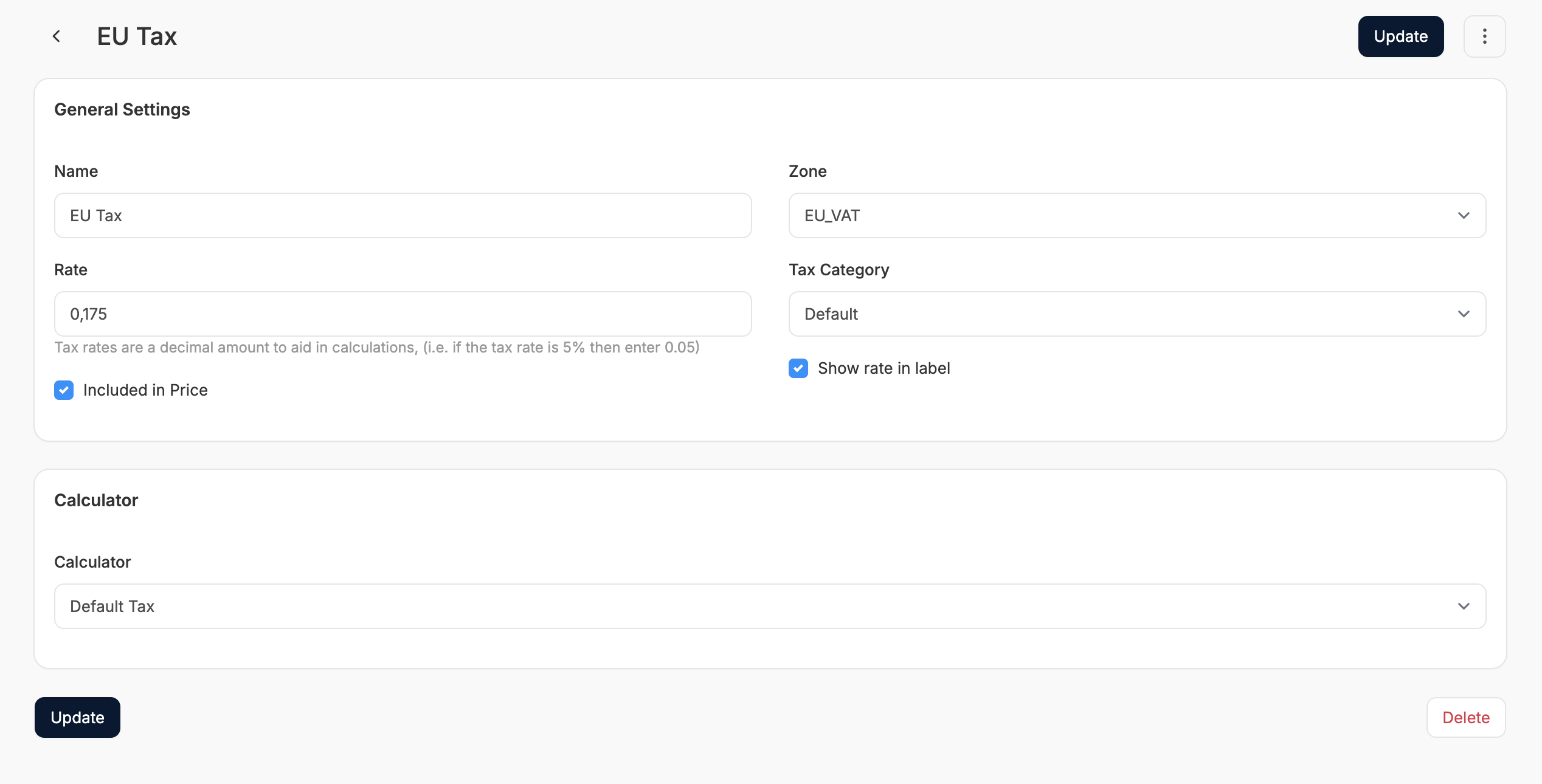
Task: Focus the Name input field
Action: 403,216
